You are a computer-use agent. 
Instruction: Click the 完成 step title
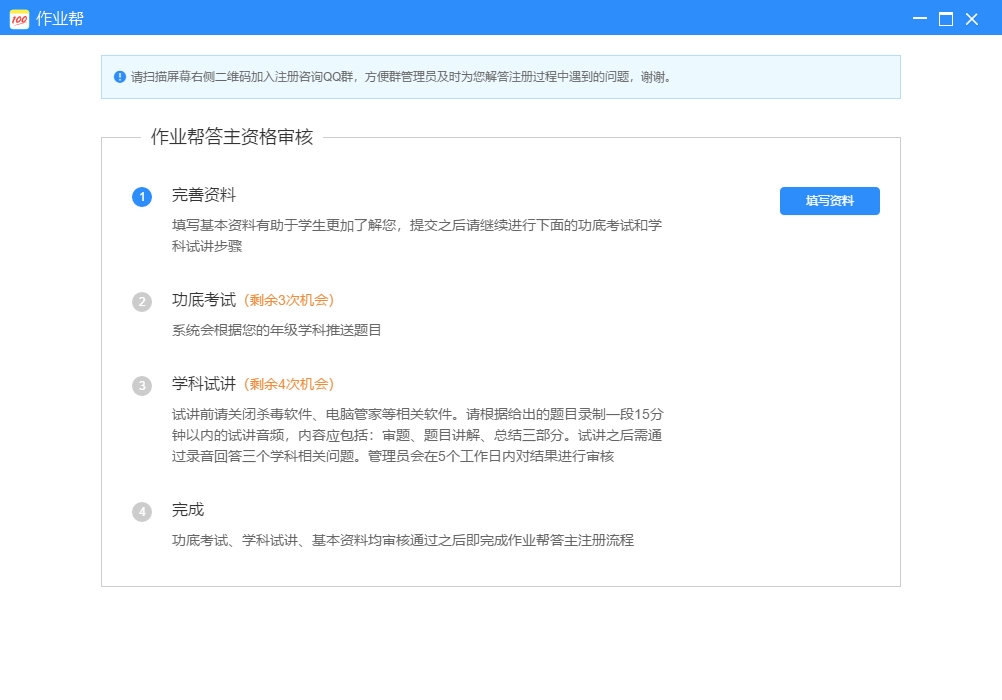(x=188, y=510)
